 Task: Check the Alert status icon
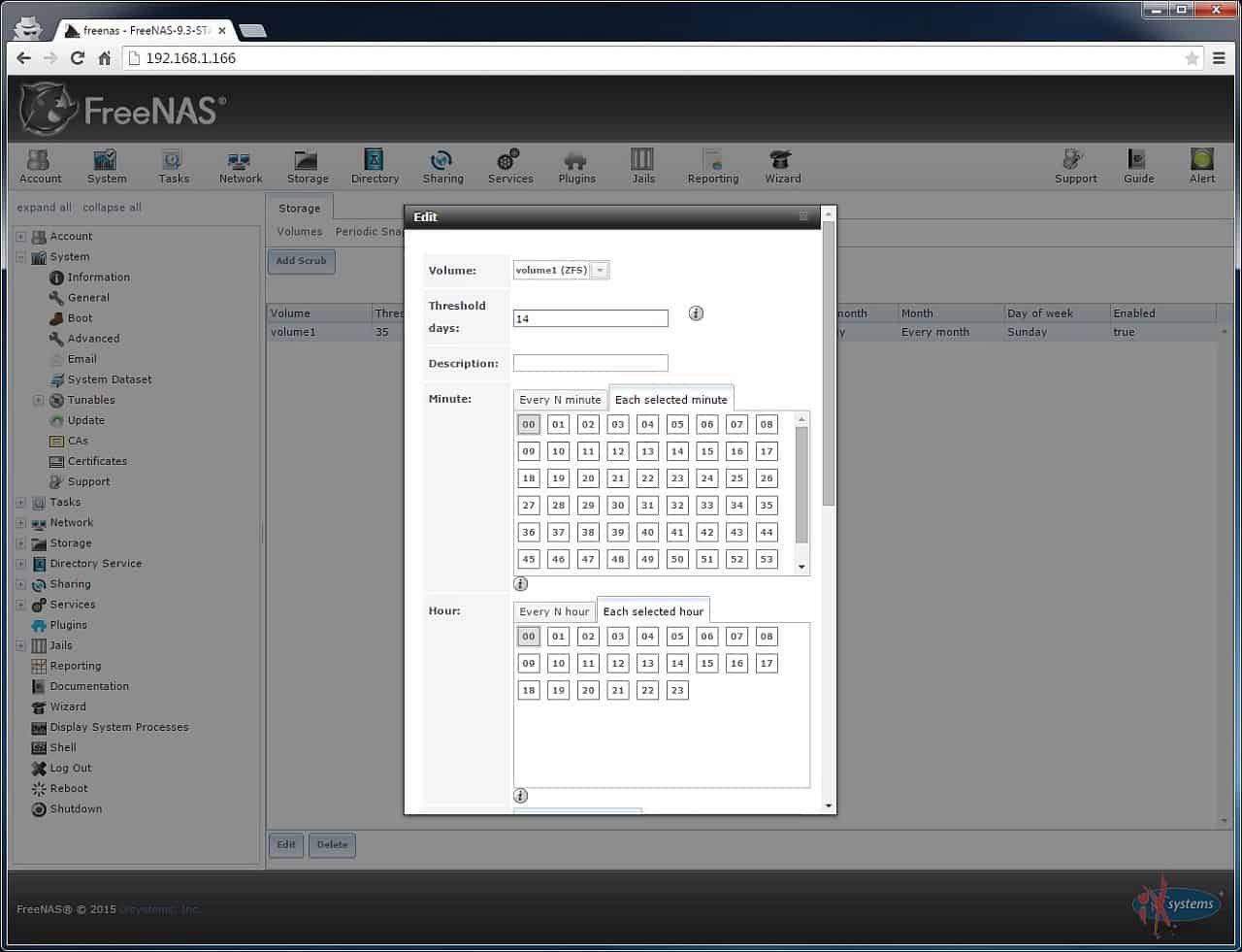1202,166
